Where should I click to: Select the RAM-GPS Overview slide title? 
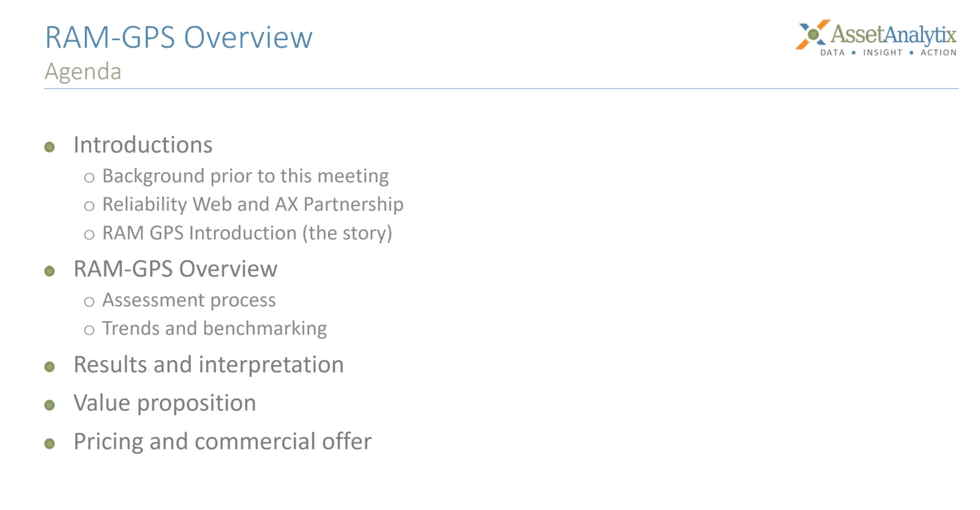[x=179, y=37]
